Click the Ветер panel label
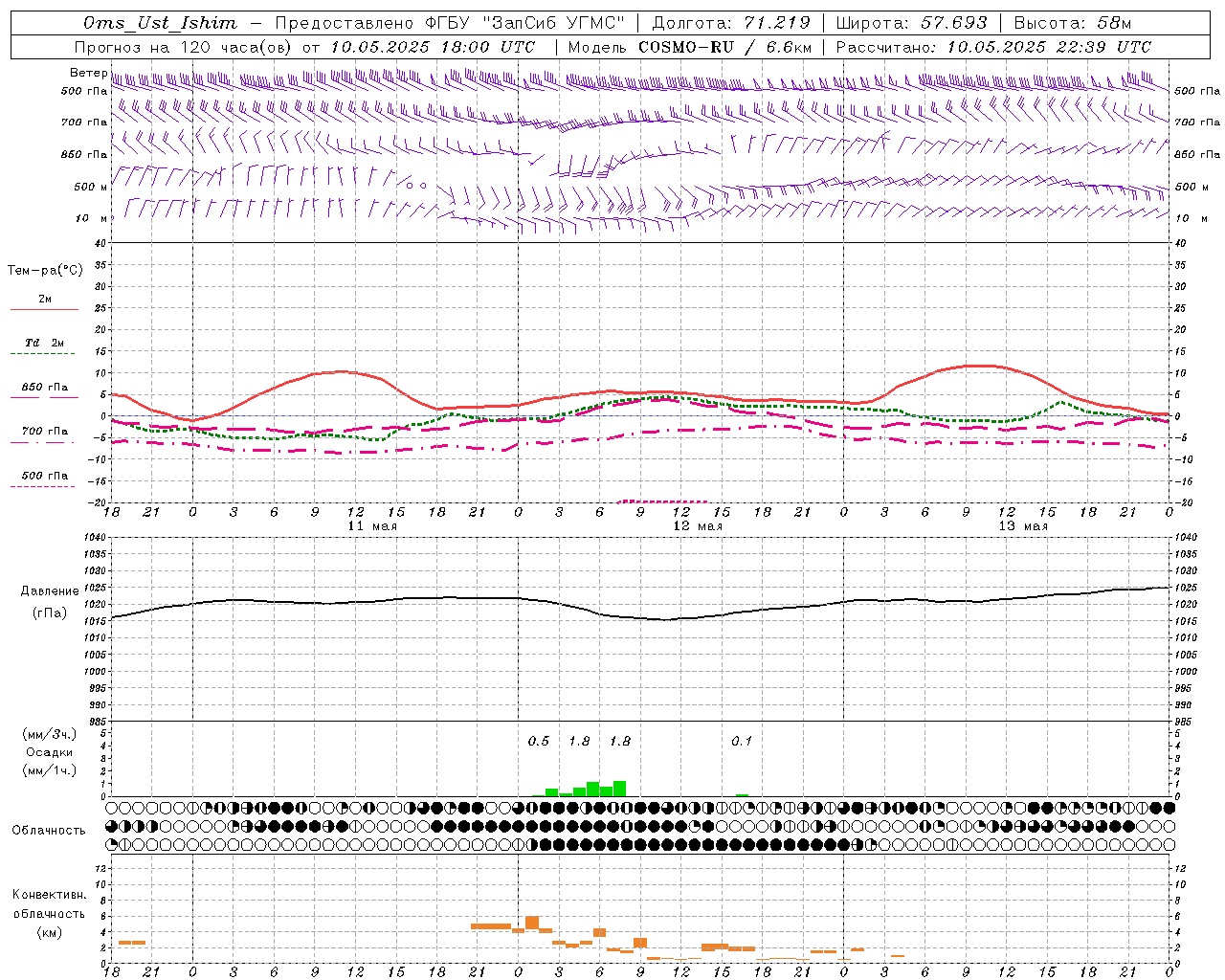The height and width of the screenshot is (980, 1225). coord(88,73)
